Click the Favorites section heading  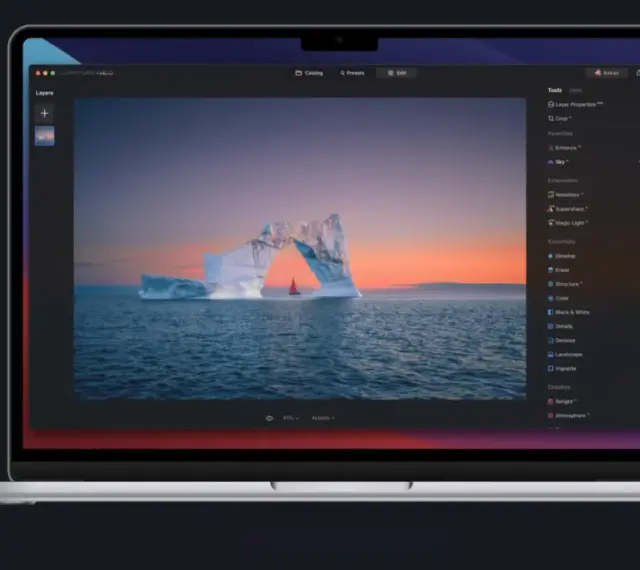[560, 134]
